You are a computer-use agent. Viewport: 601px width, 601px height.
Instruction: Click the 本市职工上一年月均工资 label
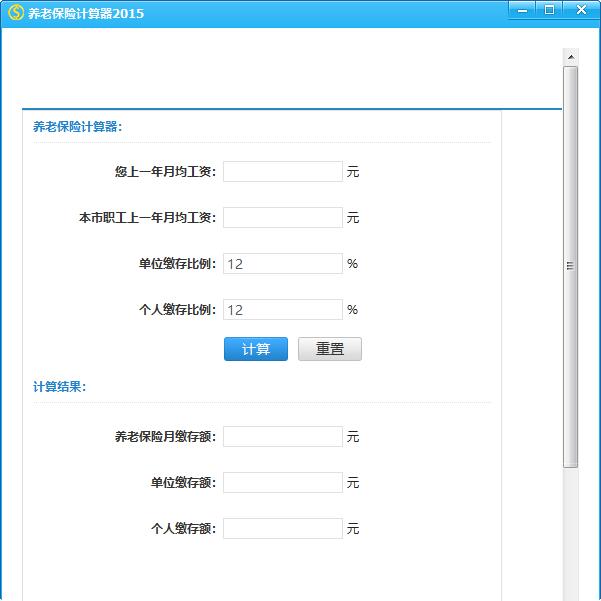tap(148, 217)
